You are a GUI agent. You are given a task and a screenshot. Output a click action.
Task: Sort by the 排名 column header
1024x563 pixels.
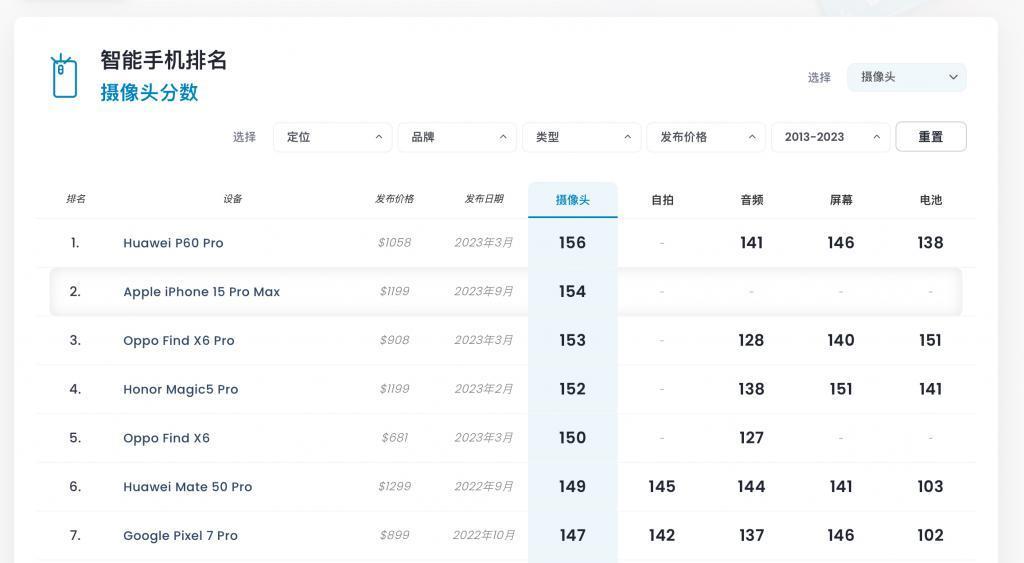tap(76, 199)
